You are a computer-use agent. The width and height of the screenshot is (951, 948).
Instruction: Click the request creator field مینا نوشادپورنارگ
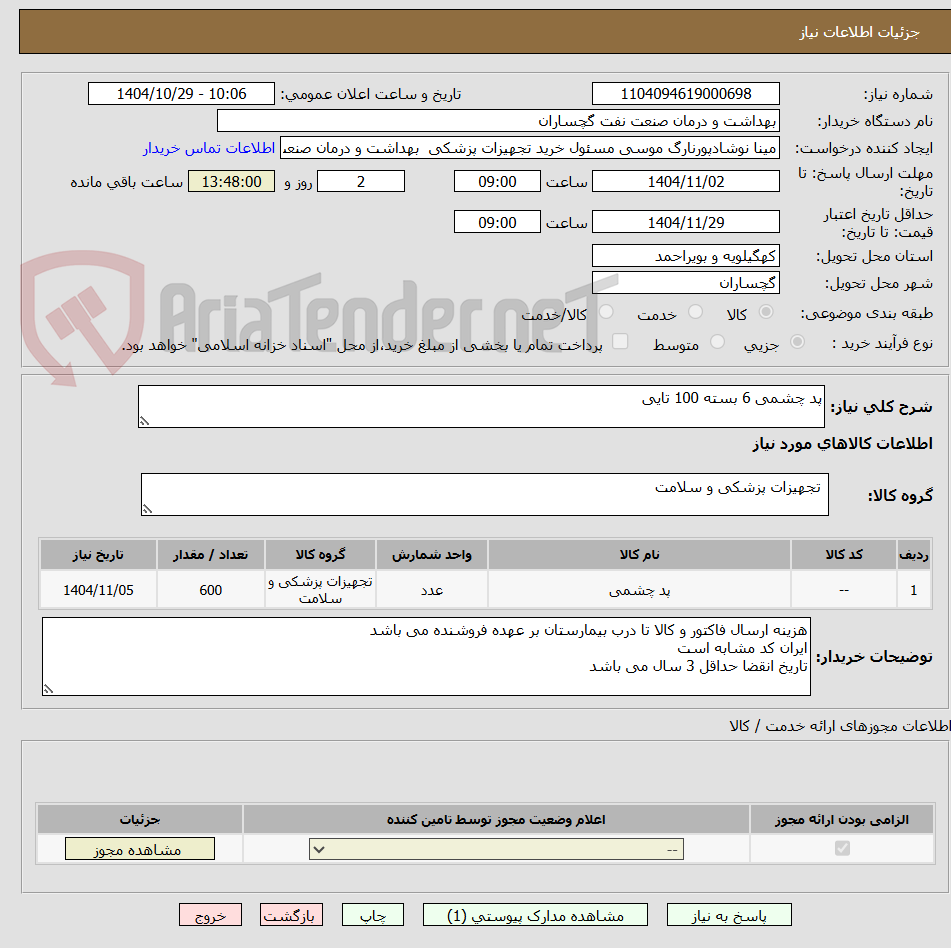tap(529, 148)
